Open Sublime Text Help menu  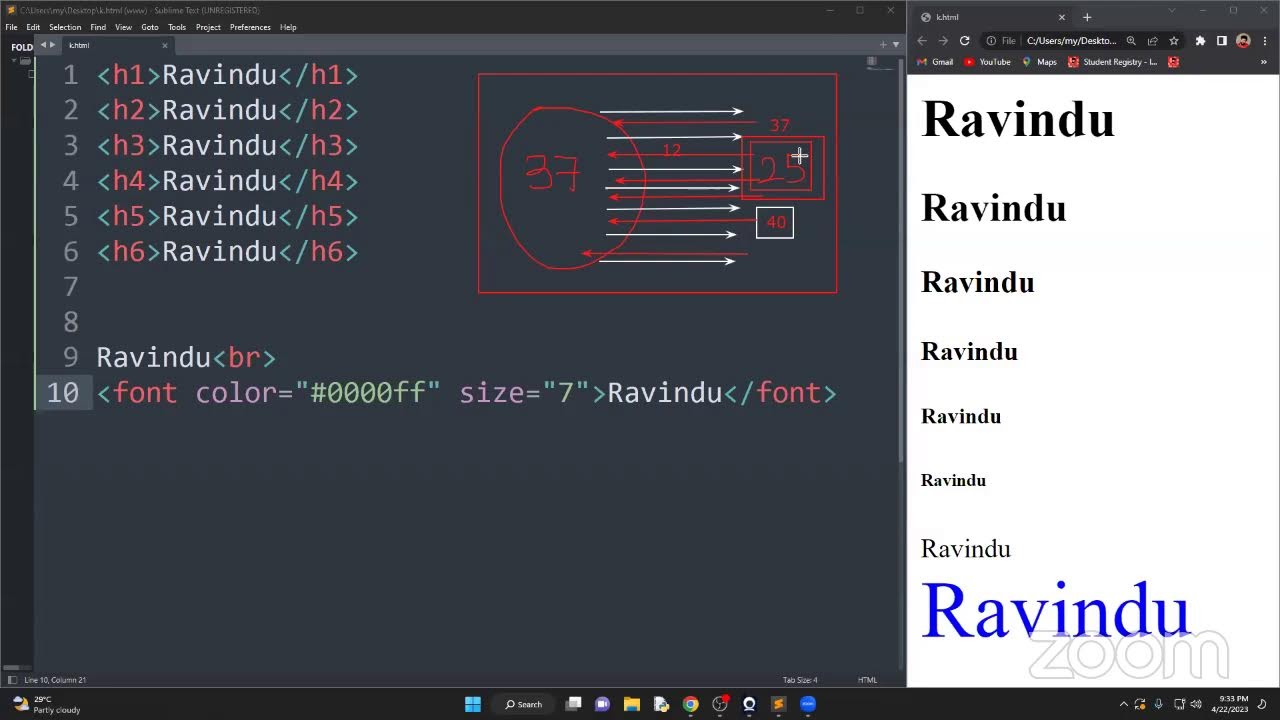288,27
